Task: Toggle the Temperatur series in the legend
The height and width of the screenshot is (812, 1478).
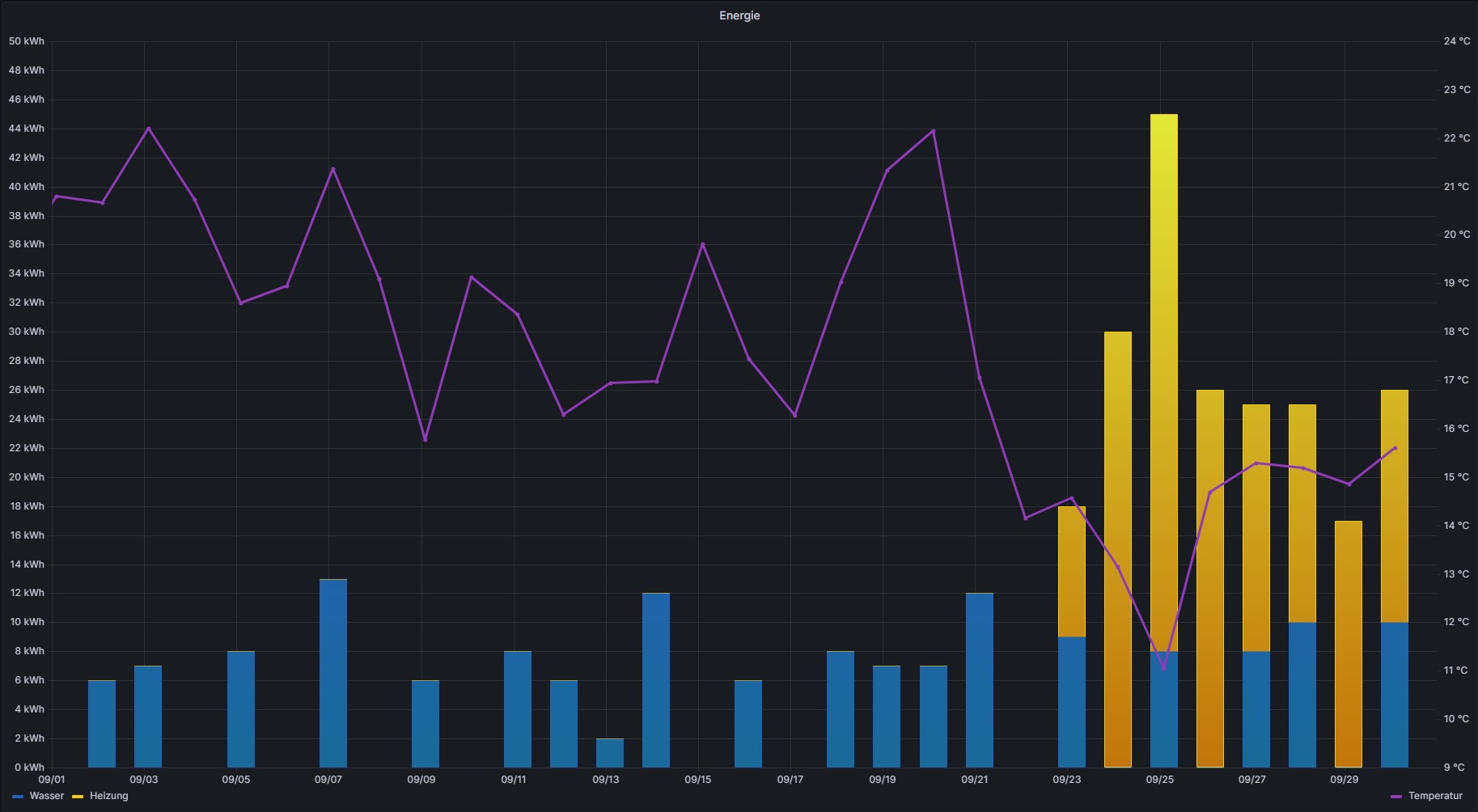Action: (x=1434, y=796)
